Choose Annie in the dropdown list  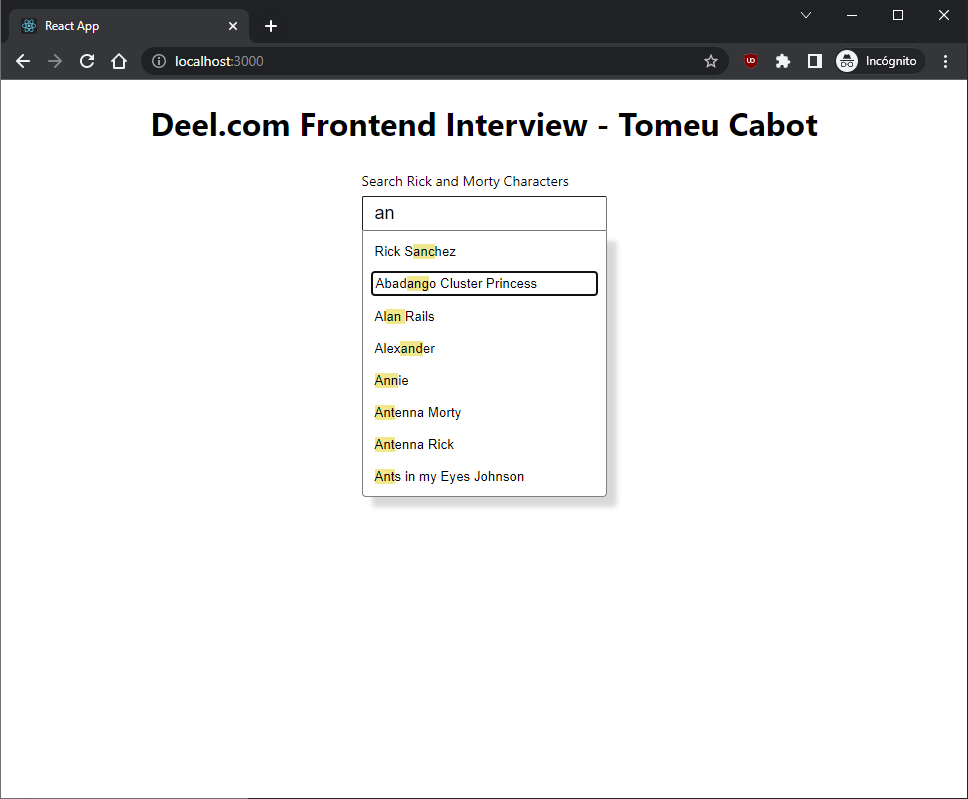coord(484,380)
